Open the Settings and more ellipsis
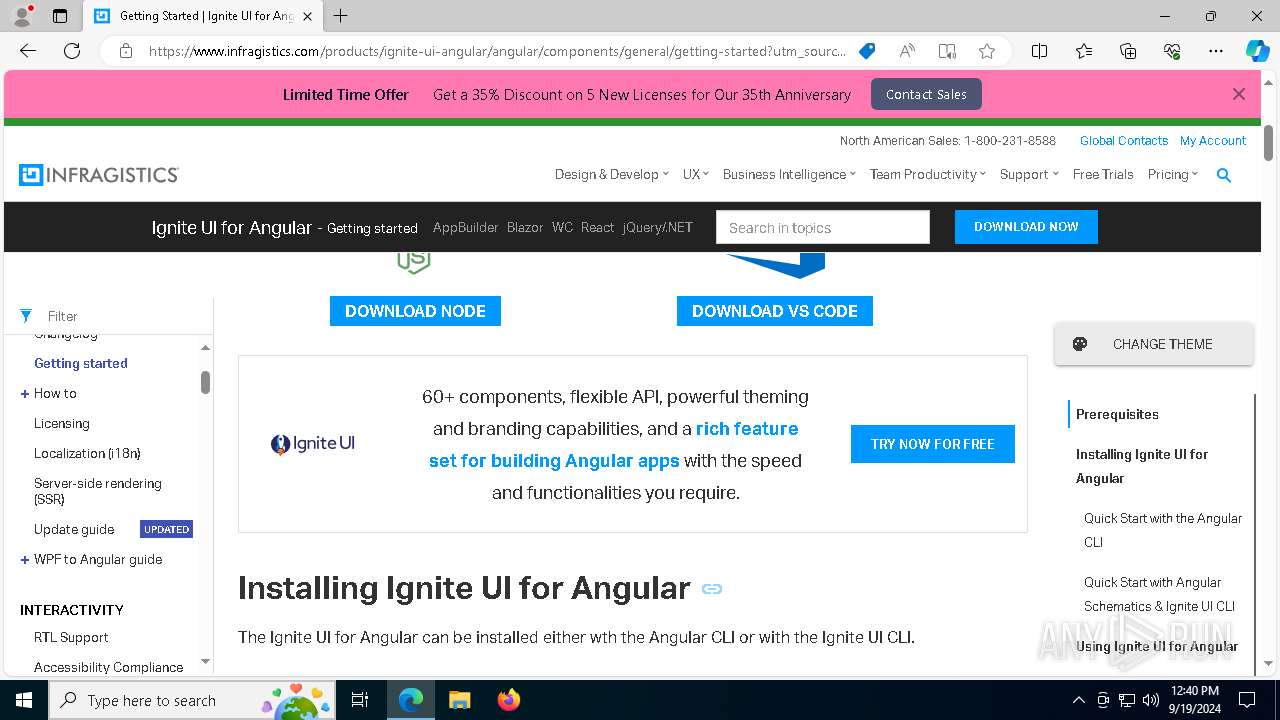 pos(1216,51)
